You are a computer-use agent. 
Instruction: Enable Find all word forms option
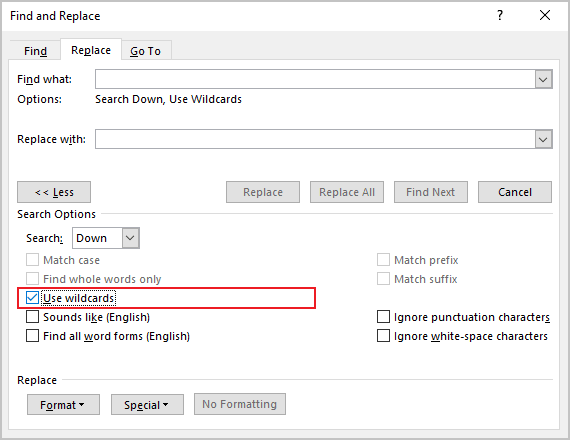(32, 336)
